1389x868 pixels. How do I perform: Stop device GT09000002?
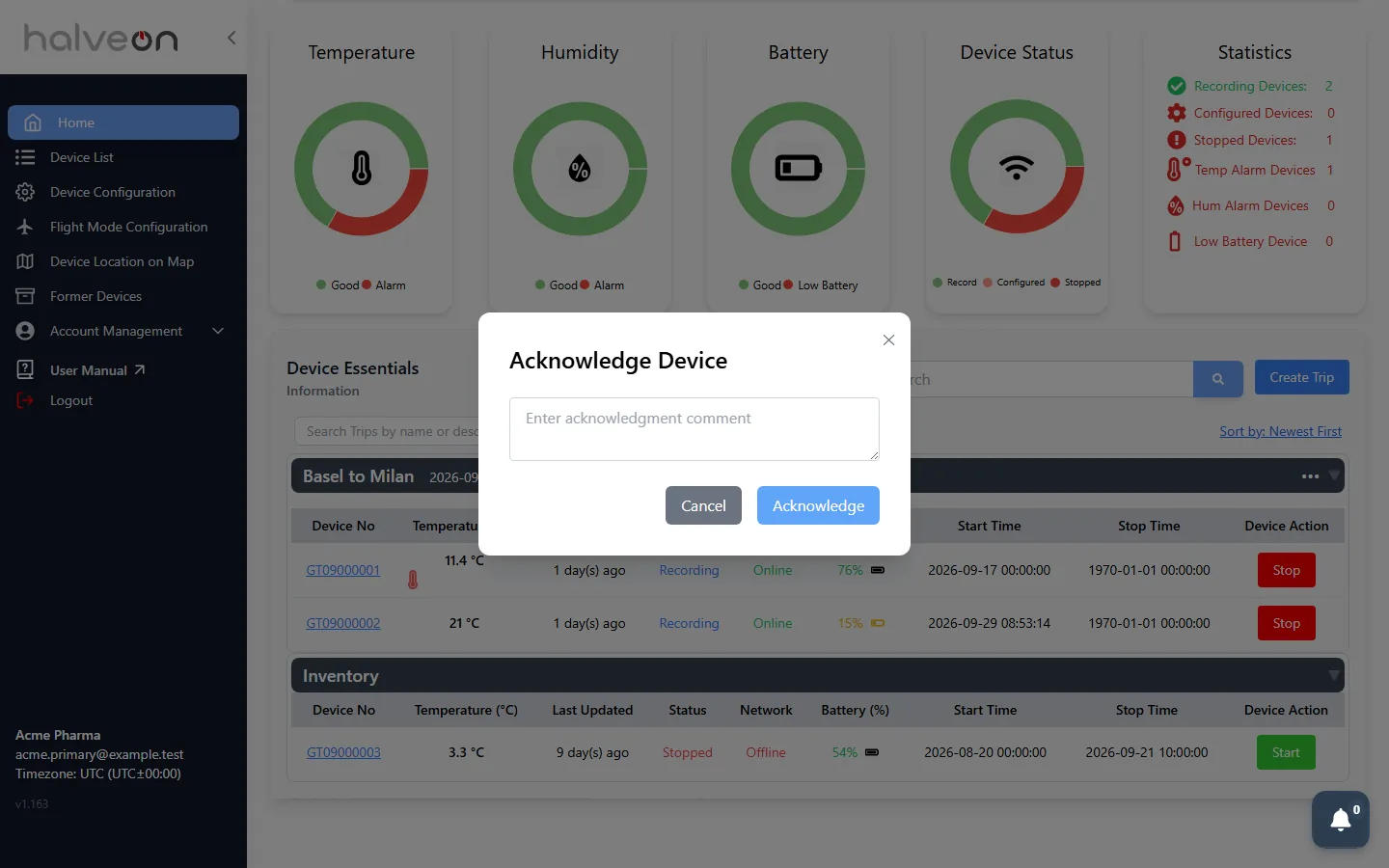click(1286, 623)
